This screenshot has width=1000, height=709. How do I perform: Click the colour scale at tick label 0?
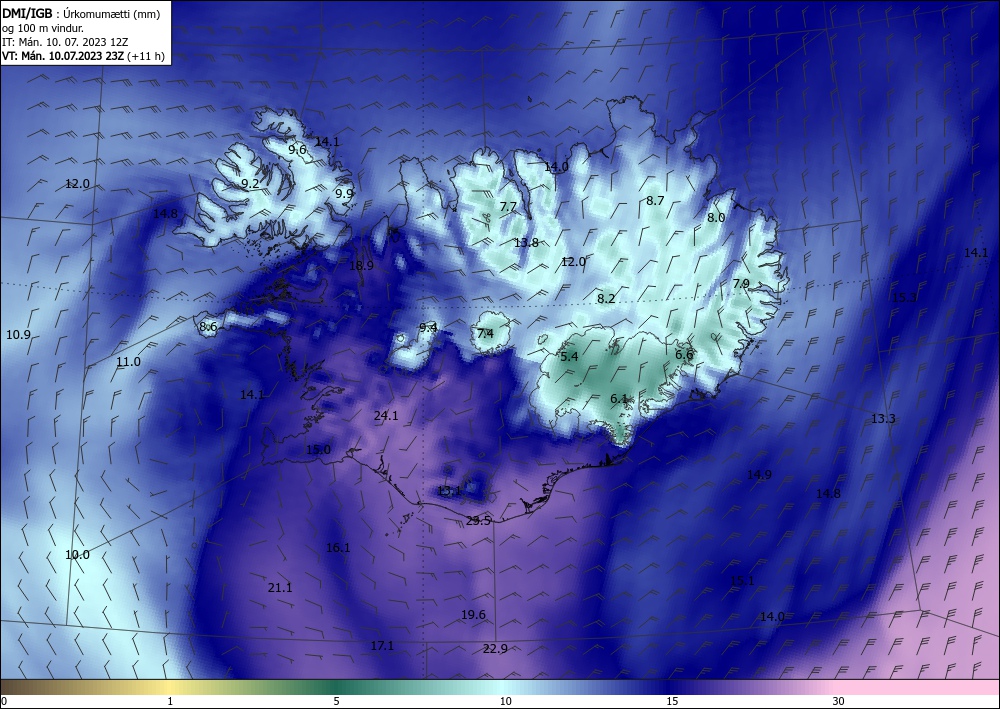click(4, 701)
